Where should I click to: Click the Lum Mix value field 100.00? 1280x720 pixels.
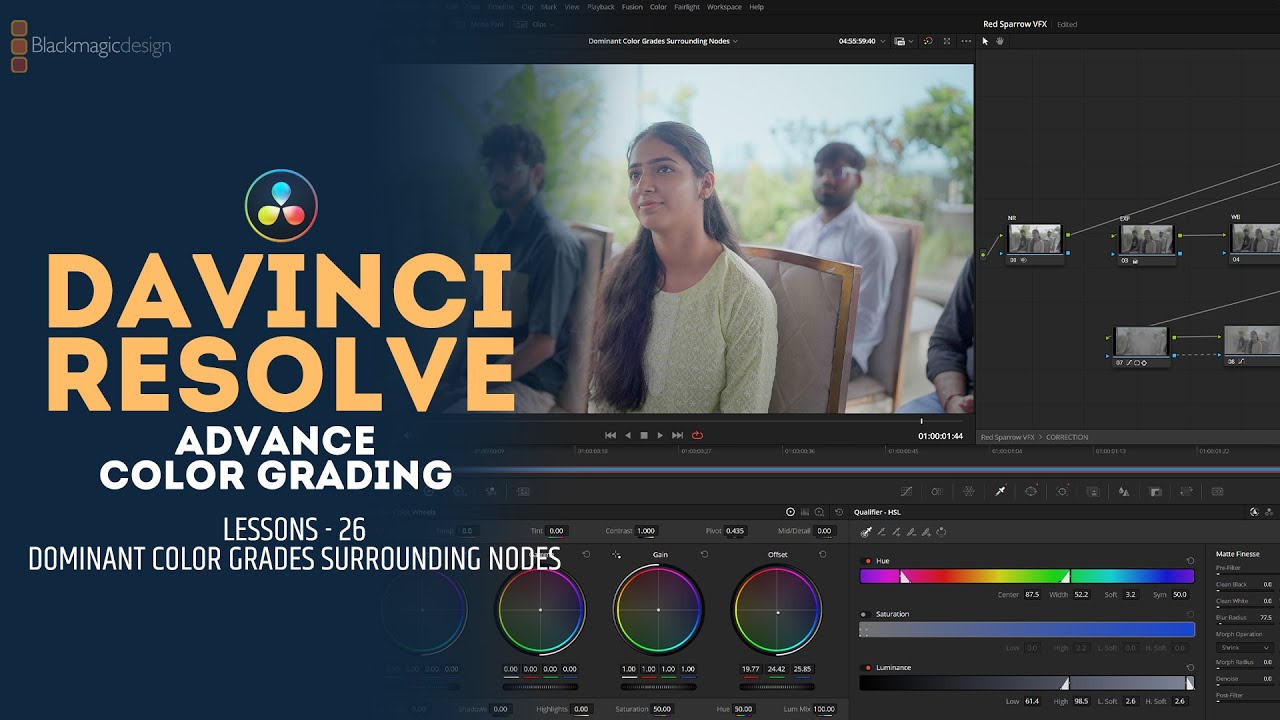tap(824, 709)
